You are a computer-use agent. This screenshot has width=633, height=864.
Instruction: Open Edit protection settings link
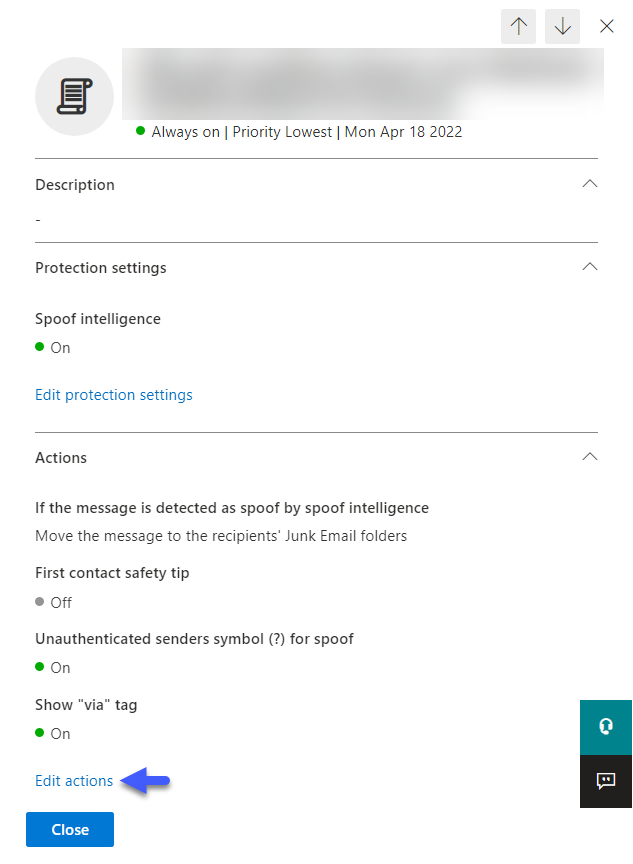tap(114, 395)
